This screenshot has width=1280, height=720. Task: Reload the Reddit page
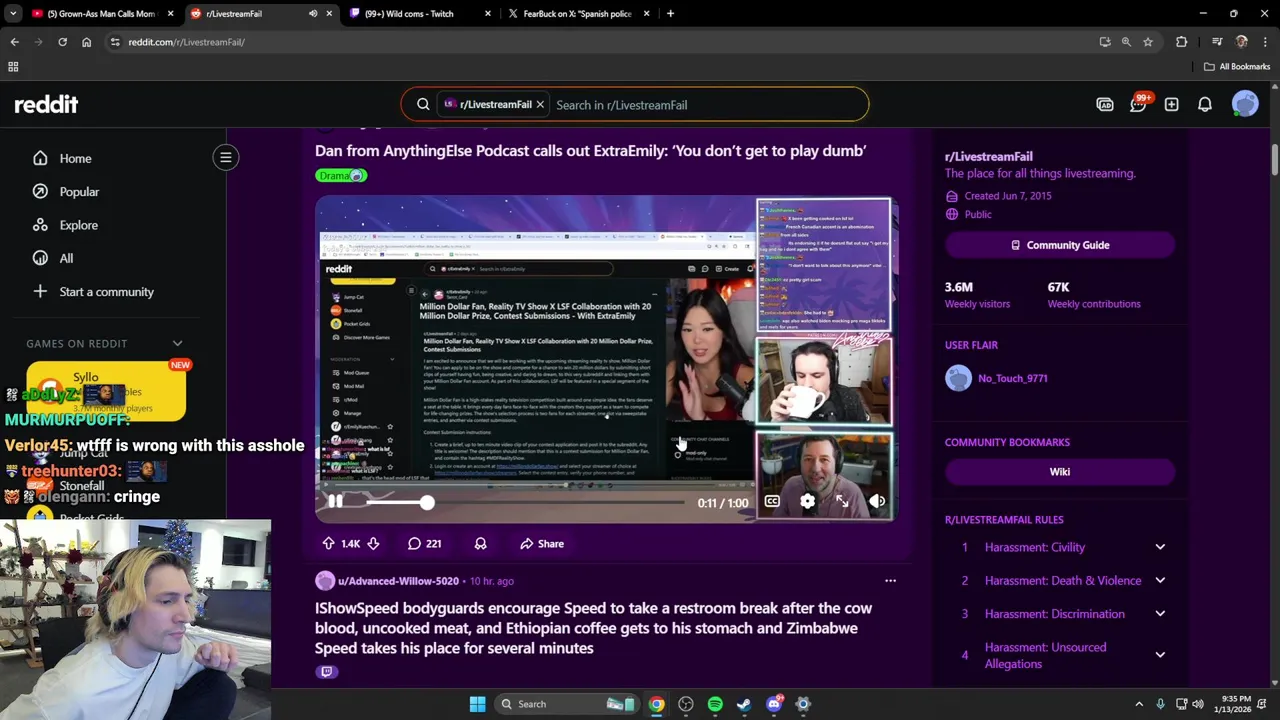point(62,42)
